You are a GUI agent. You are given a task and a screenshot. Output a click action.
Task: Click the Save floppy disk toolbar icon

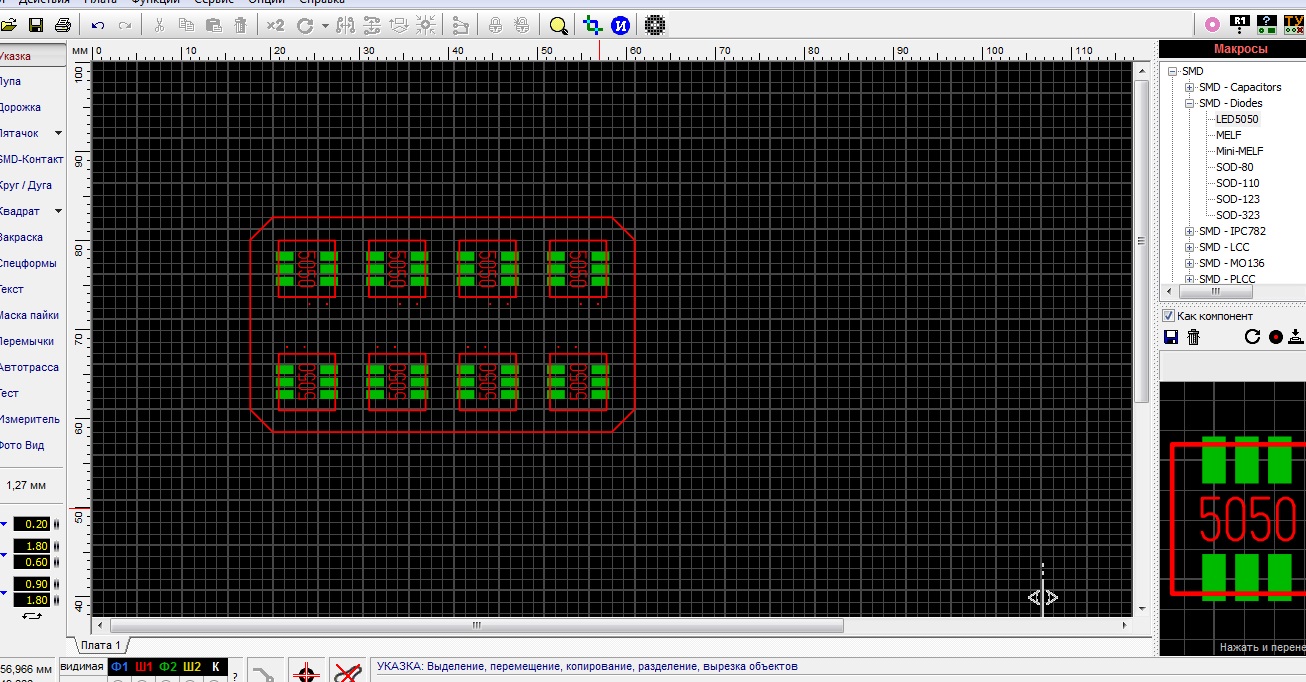click(36, 25)
